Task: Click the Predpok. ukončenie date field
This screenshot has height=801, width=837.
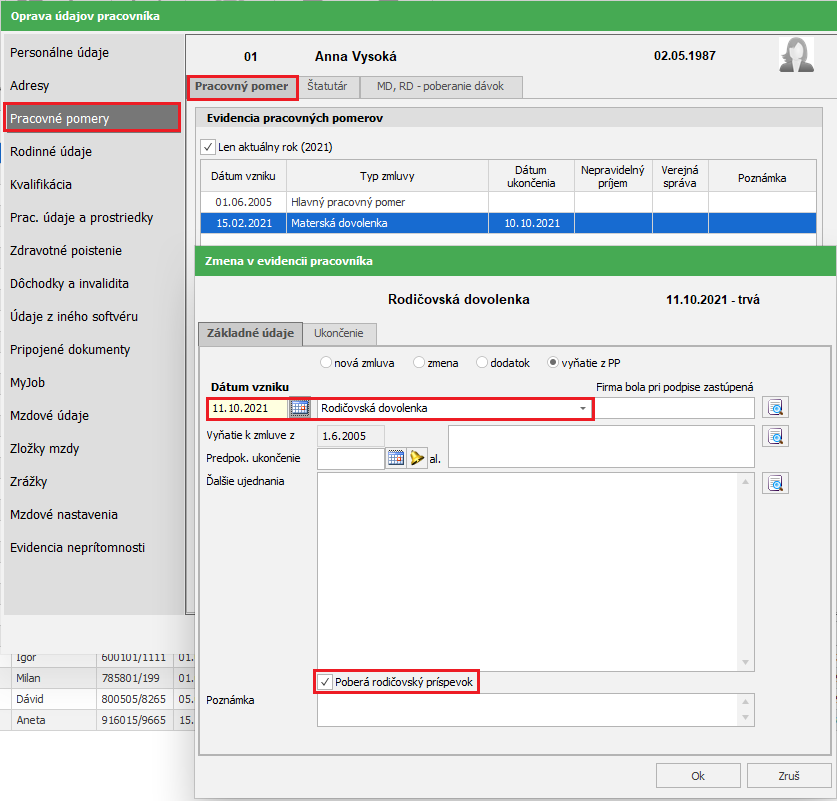Action: pos(351,458)
